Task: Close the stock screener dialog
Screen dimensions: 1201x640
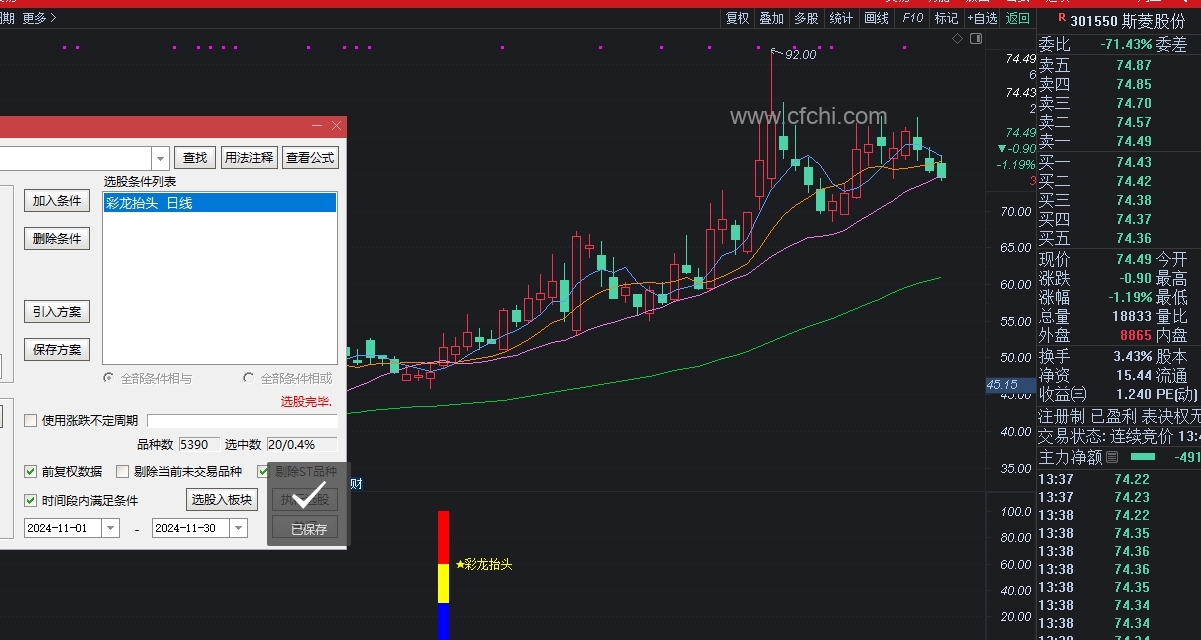Action: (336, 126)
